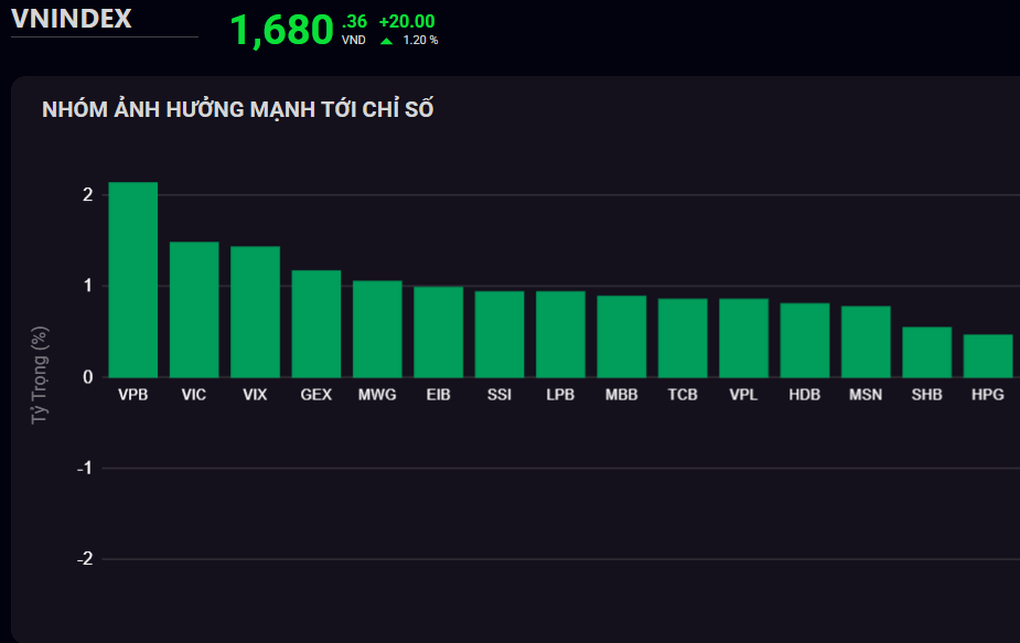
Task: Click the SSI ticker label
Action: click(x=499, y=395)
